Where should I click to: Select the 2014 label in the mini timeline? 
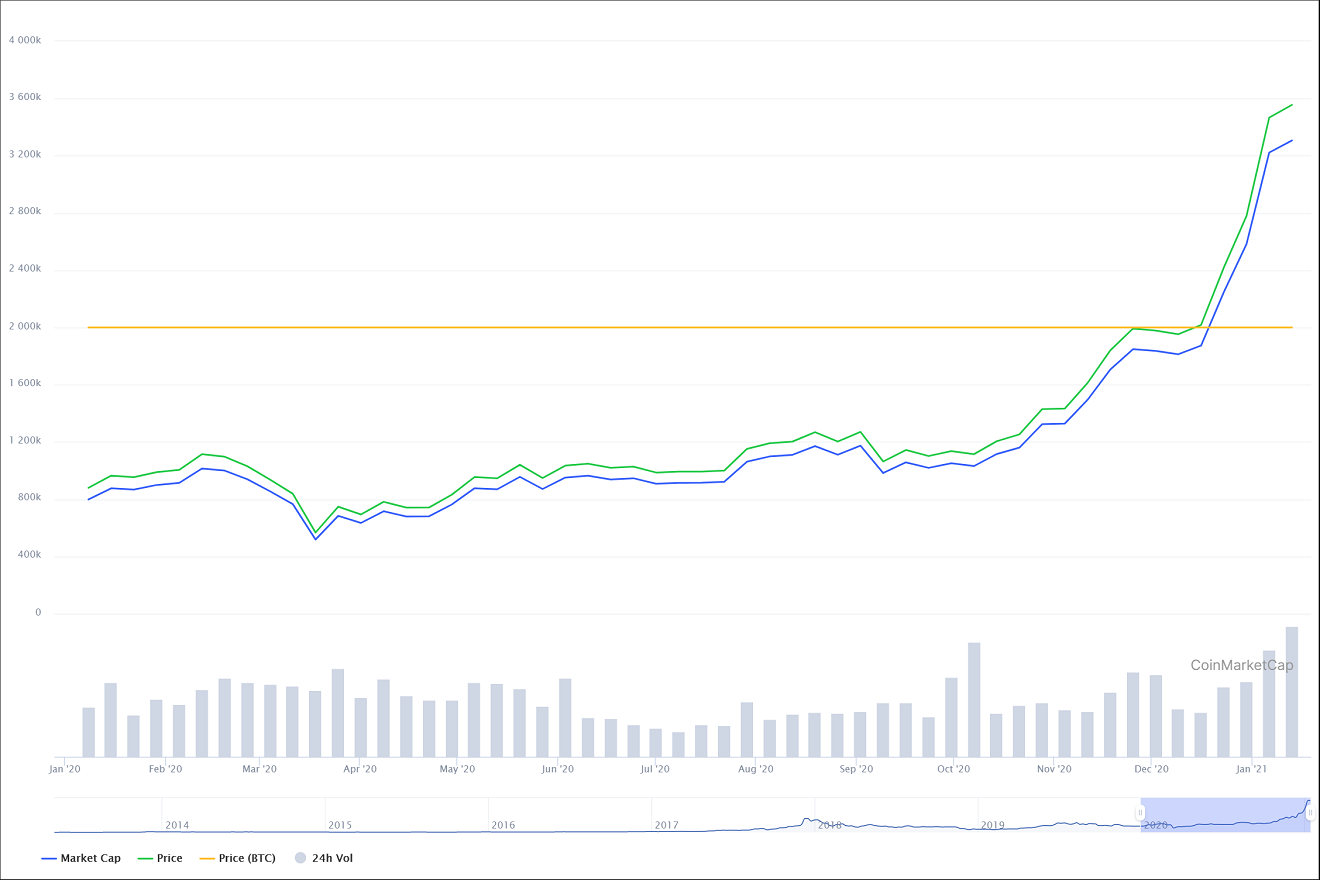pyautogui.click(x=178, y=825)
